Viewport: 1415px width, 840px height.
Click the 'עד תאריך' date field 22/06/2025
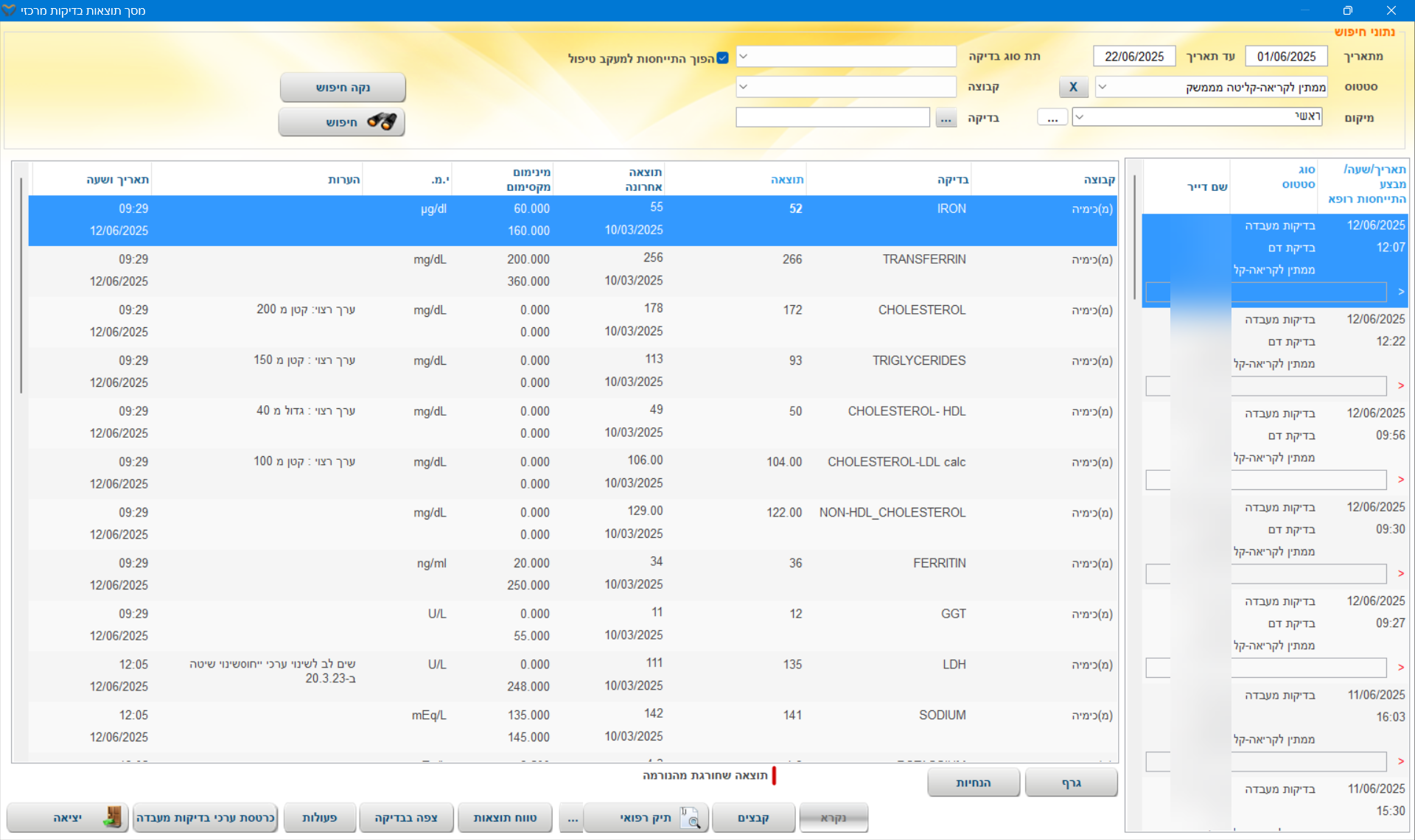coord(1134,57)
